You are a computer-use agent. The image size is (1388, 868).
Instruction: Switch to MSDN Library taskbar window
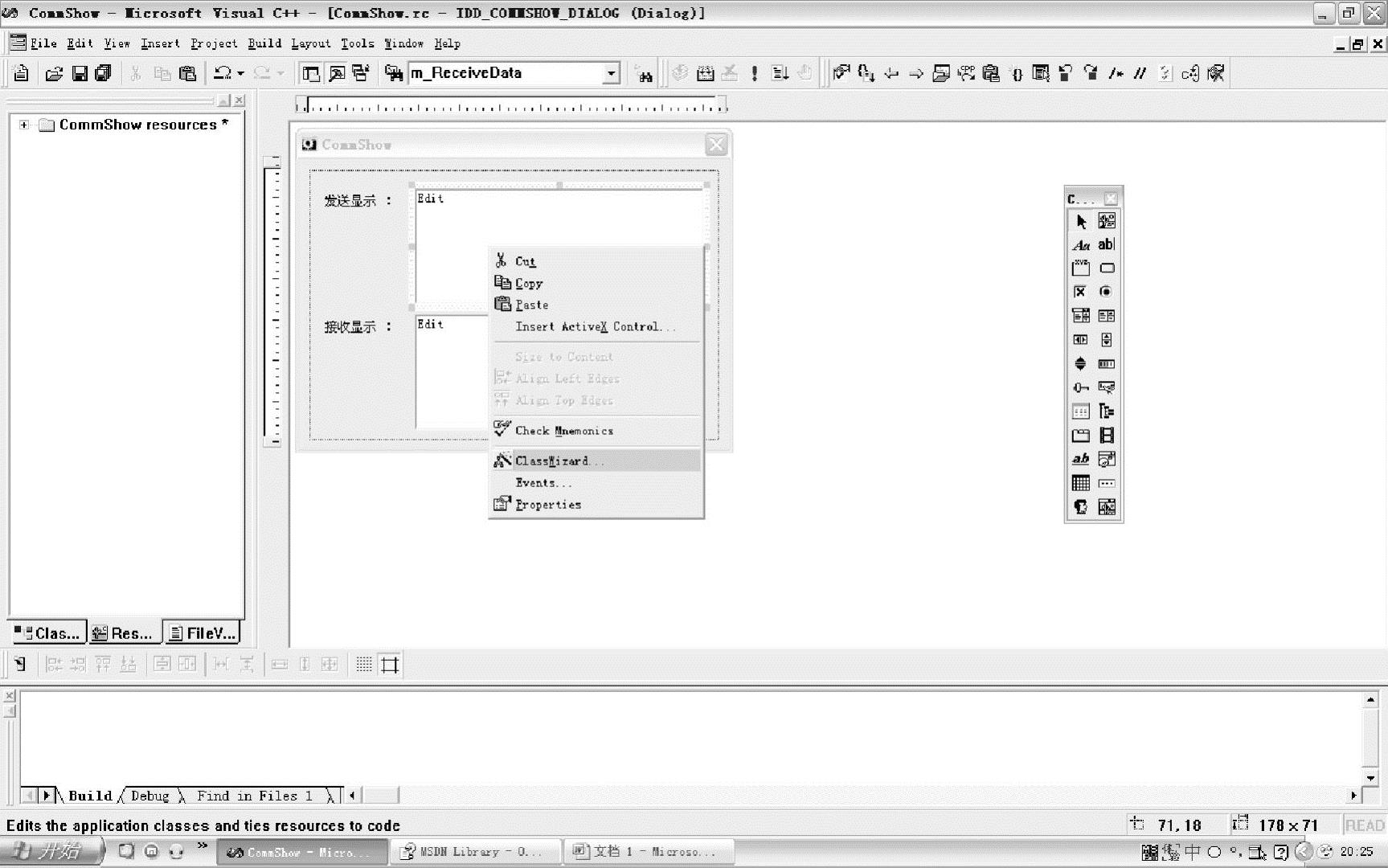pos(477,851)
